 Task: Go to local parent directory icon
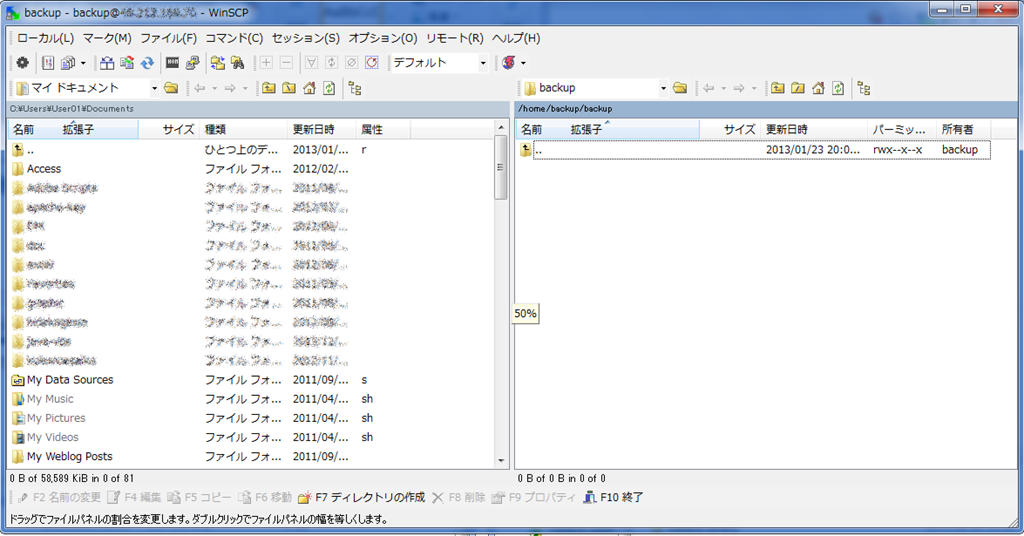pyautogui.click(x=269, y=87)
